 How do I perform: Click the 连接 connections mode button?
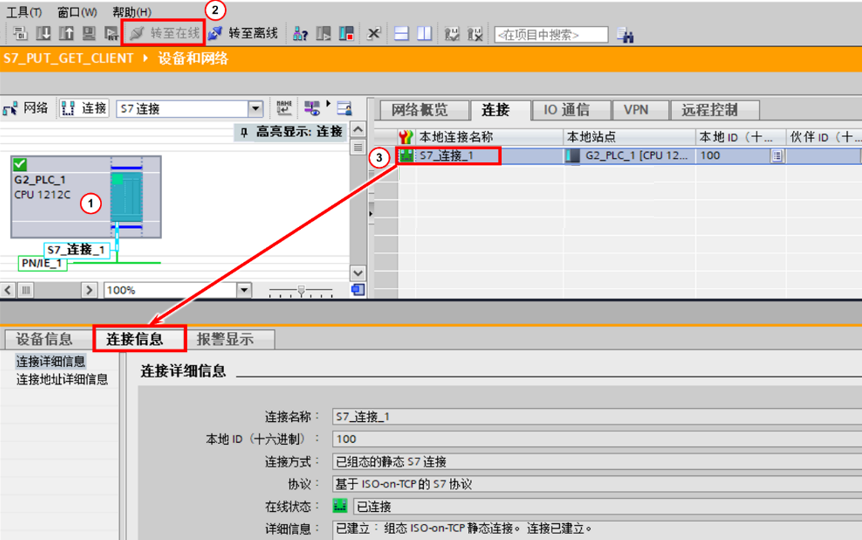coord(84,108)
